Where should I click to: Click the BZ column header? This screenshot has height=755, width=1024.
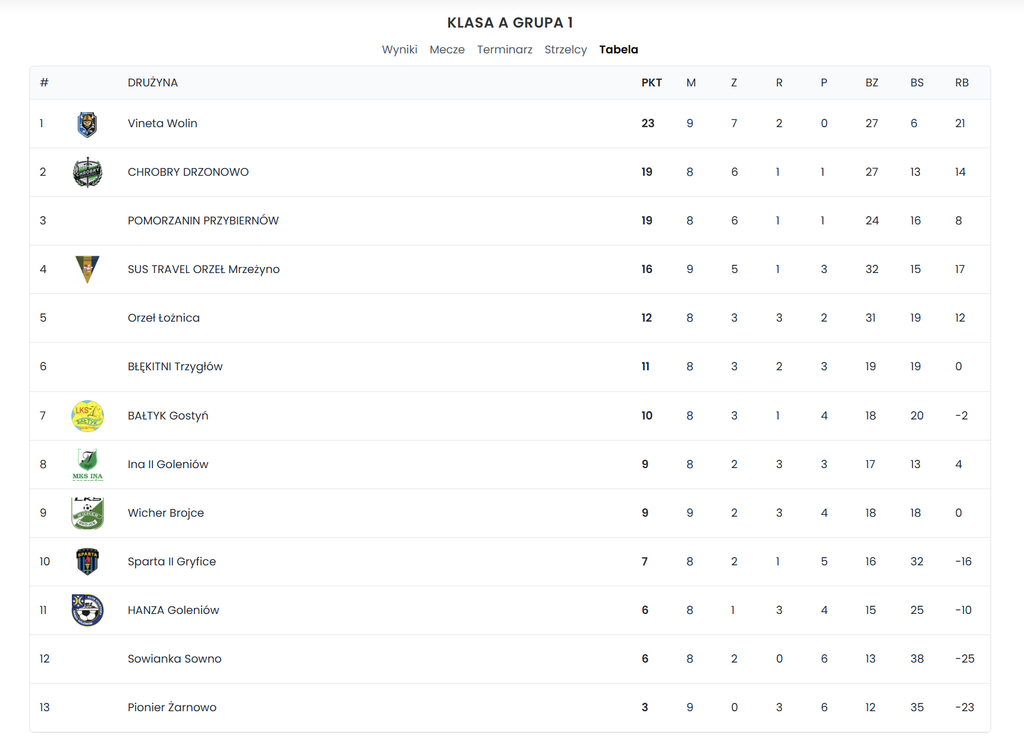click(872, 83)
